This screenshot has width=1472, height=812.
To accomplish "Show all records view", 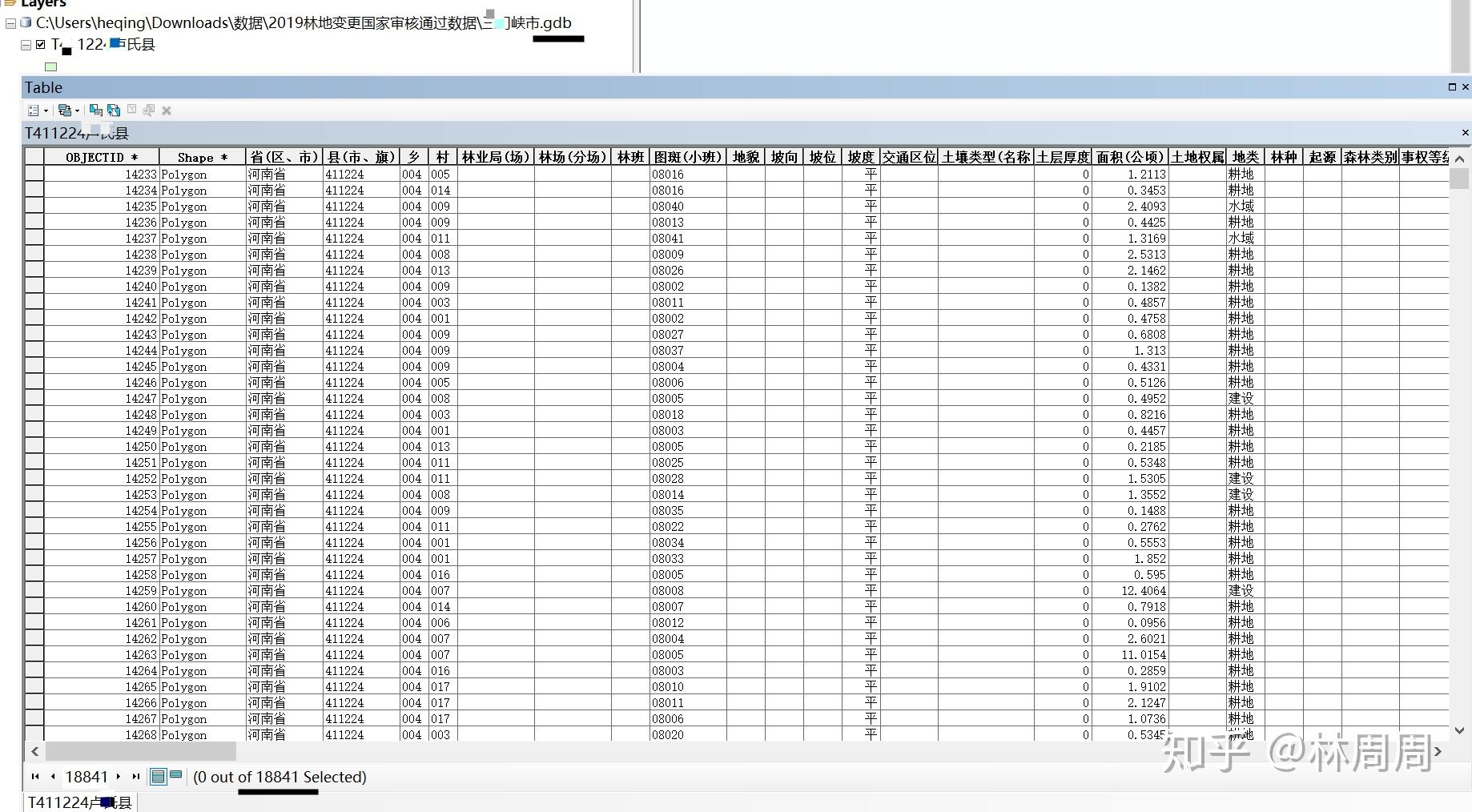I will (158, 776).
